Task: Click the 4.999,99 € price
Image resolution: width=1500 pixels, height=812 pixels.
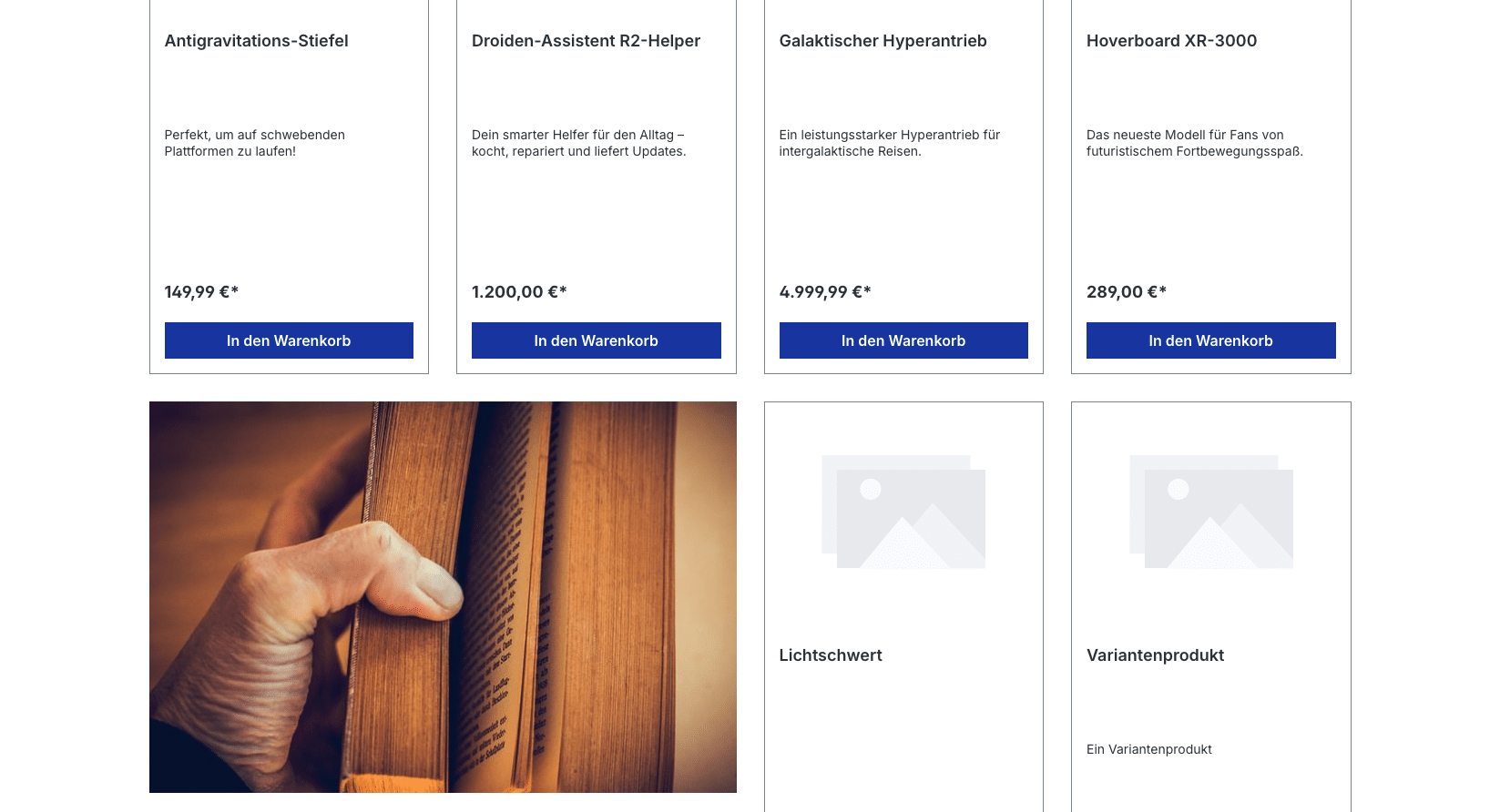Action: point(825,292)
